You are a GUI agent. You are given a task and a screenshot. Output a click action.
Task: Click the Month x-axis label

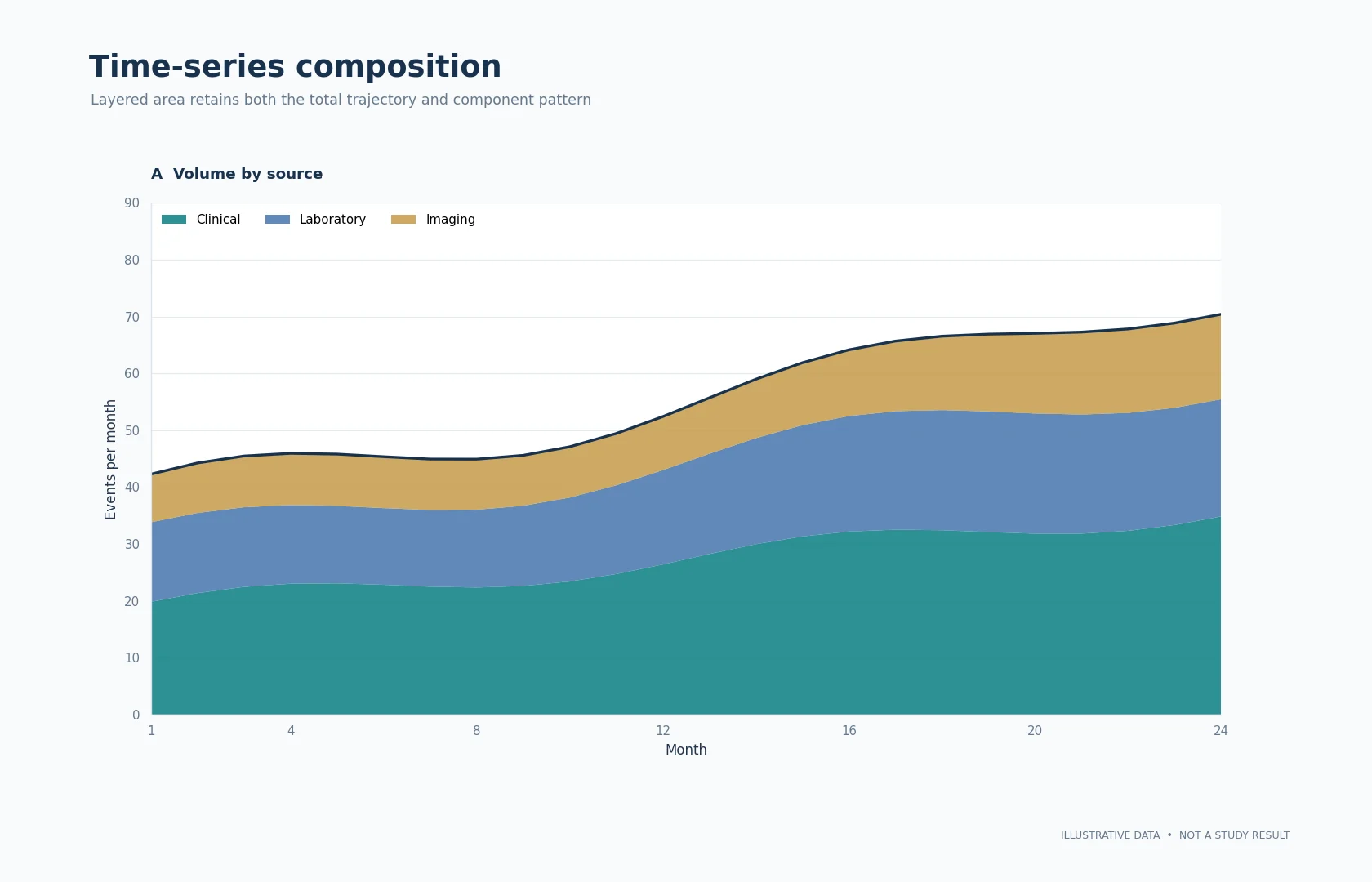[x=686, y=750]
